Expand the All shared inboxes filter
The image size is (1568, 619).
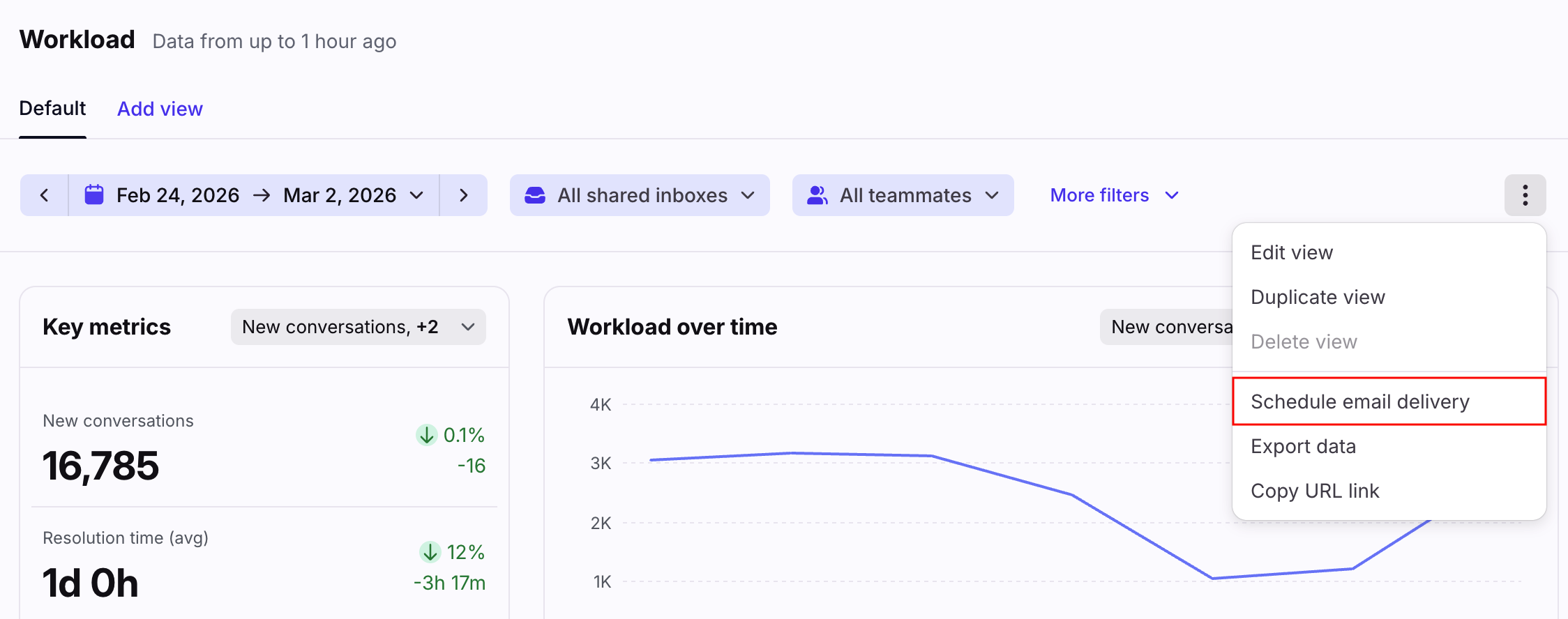pos(640,195)
